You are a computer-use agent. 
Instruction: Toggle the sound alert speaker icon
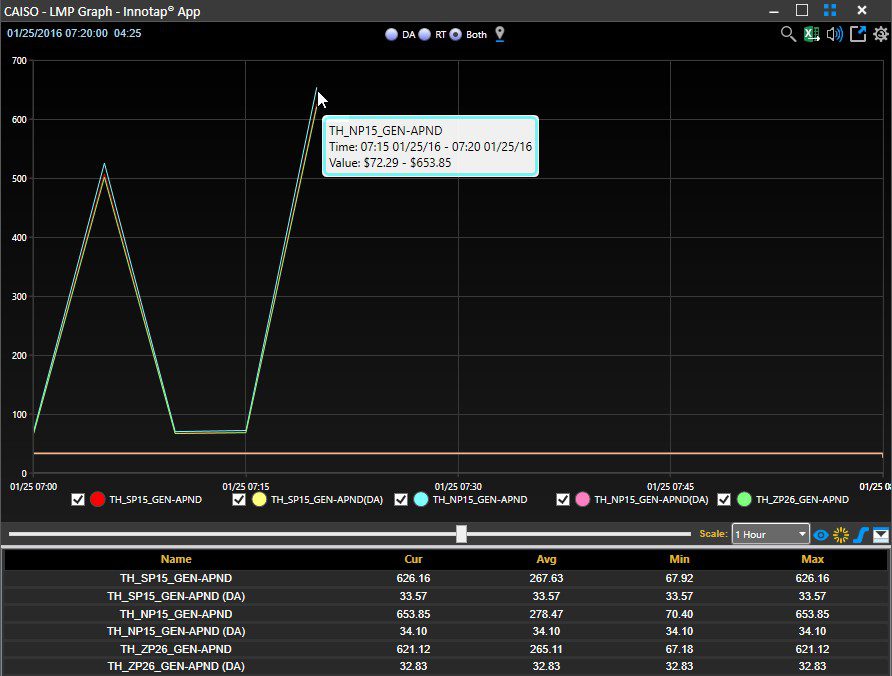coord(835,34)
